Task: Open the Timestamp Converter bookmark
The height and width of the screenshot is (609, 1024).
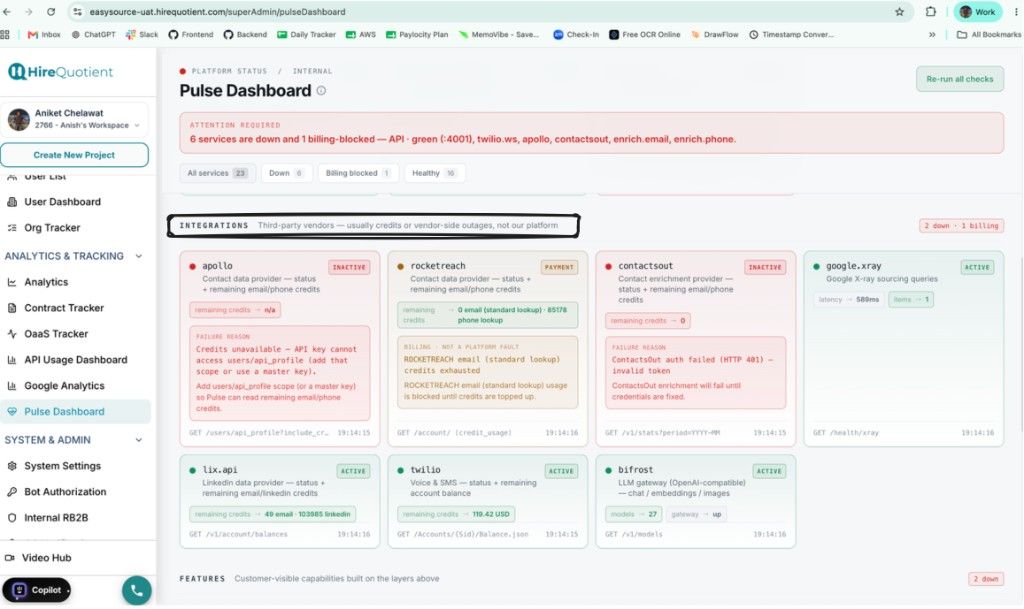Action: 792,35
